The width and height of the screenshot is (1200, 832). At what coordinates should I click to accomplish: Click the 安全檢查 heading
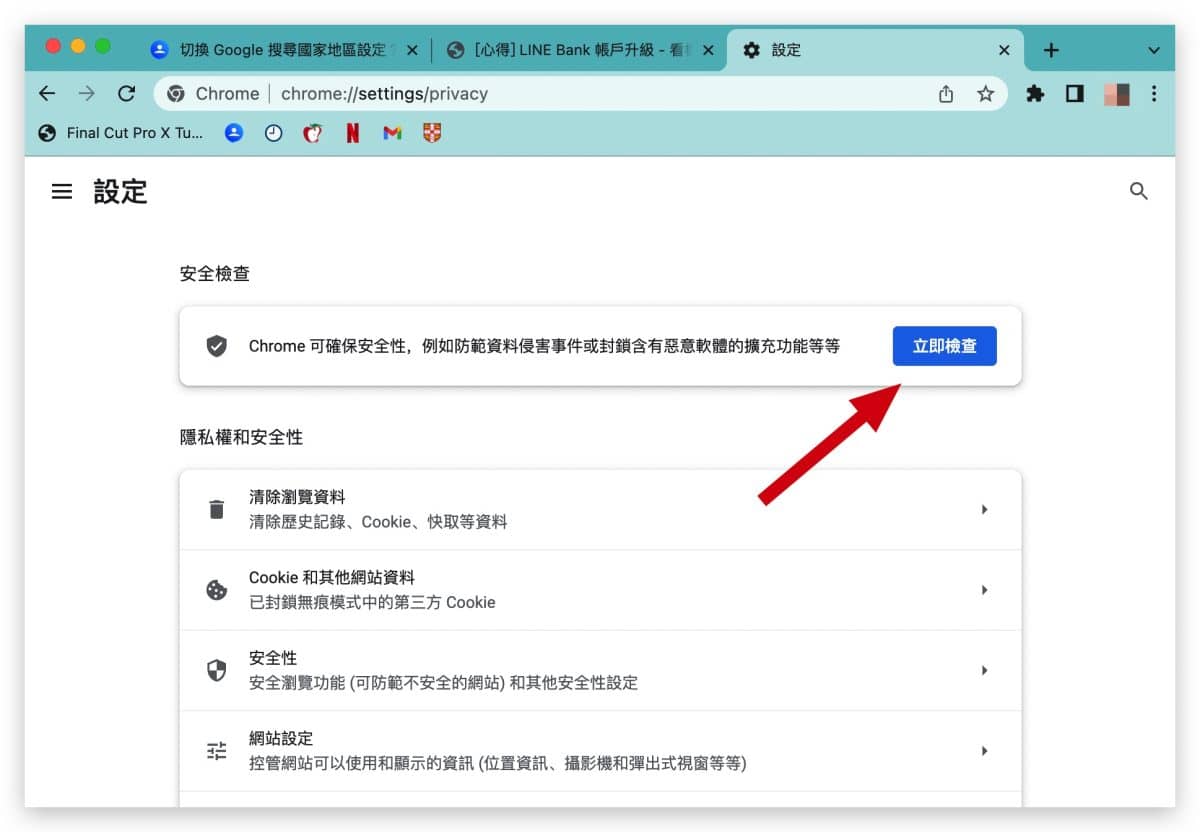pos(215,273)
